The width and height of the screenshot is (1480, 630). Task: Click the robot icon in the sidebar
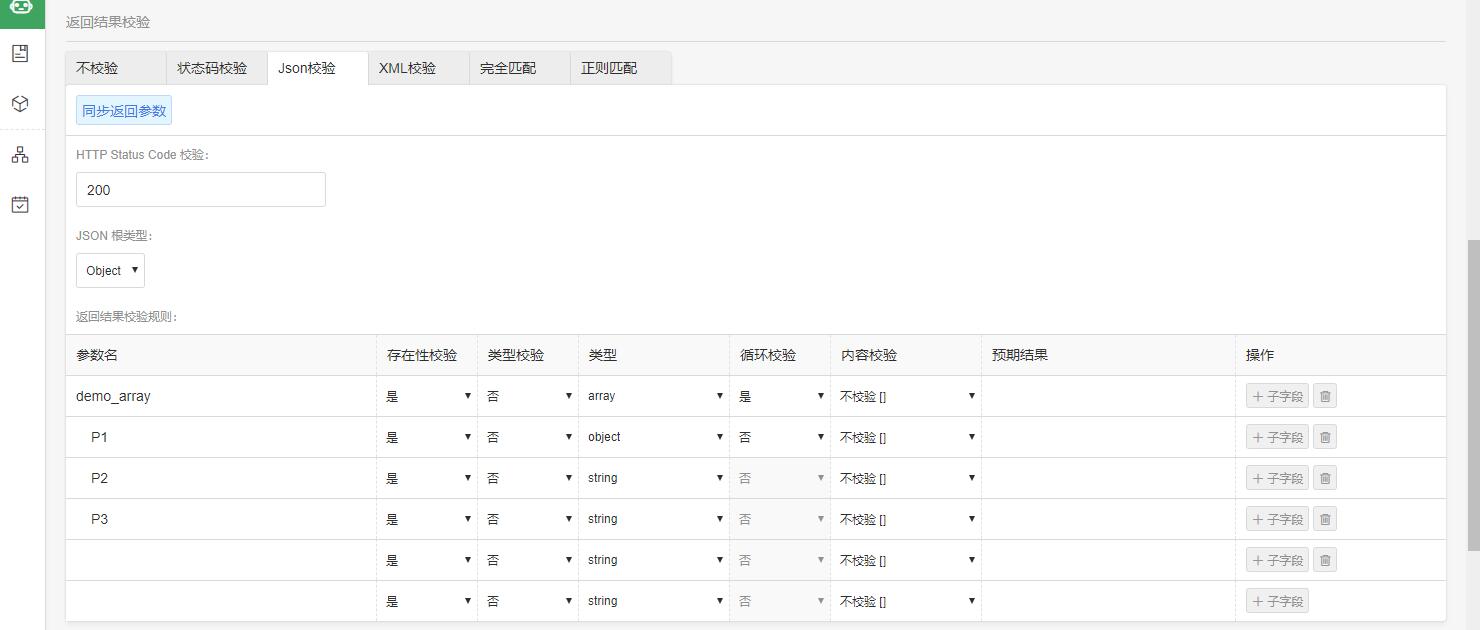(x=21, y=6)
